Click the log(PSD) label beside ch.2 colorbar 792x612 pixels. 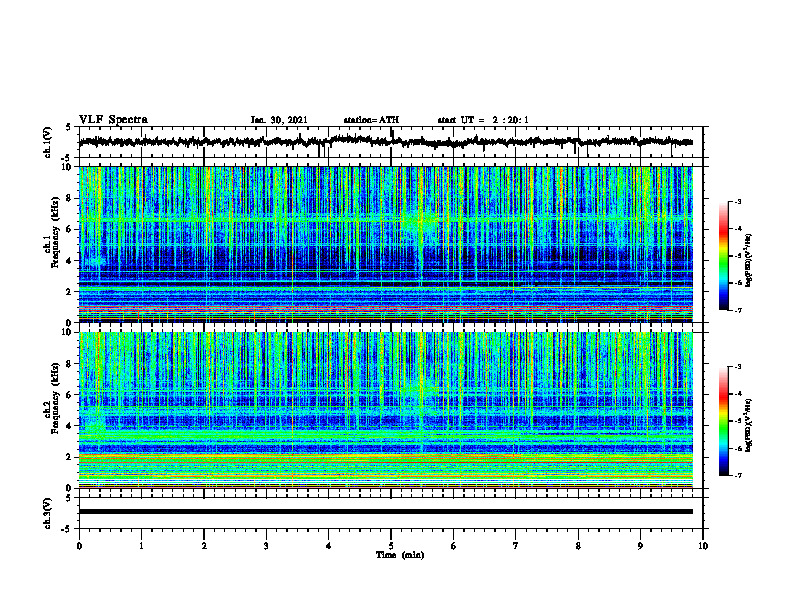click(x=749, y=425)
